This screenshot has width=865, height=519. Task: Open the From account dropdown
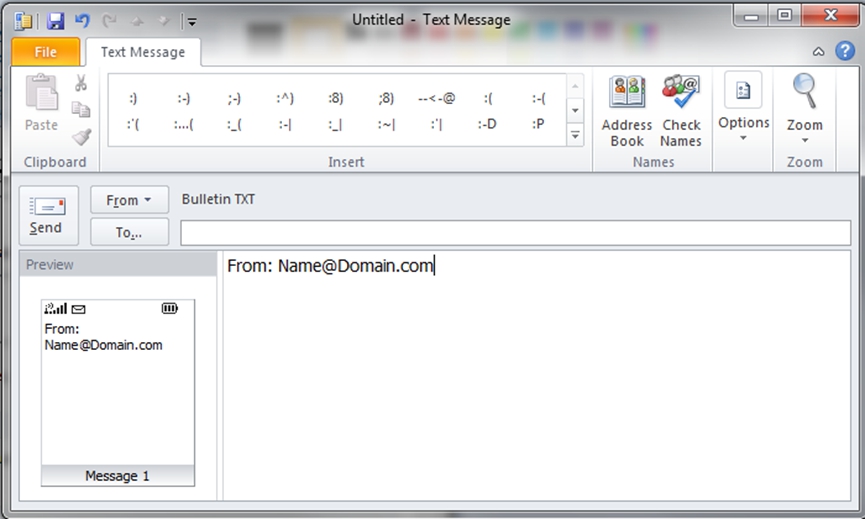coord(130,200)
